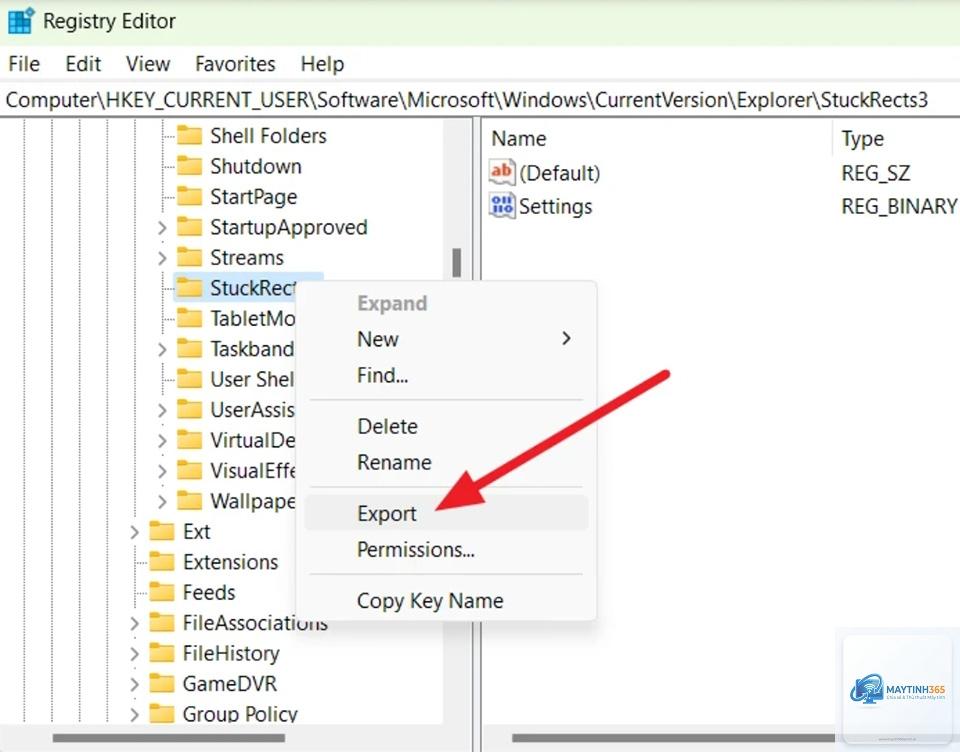Click the Taskband folder icon
This screenshot has width=960, height=752.
(x=189, y=348)
